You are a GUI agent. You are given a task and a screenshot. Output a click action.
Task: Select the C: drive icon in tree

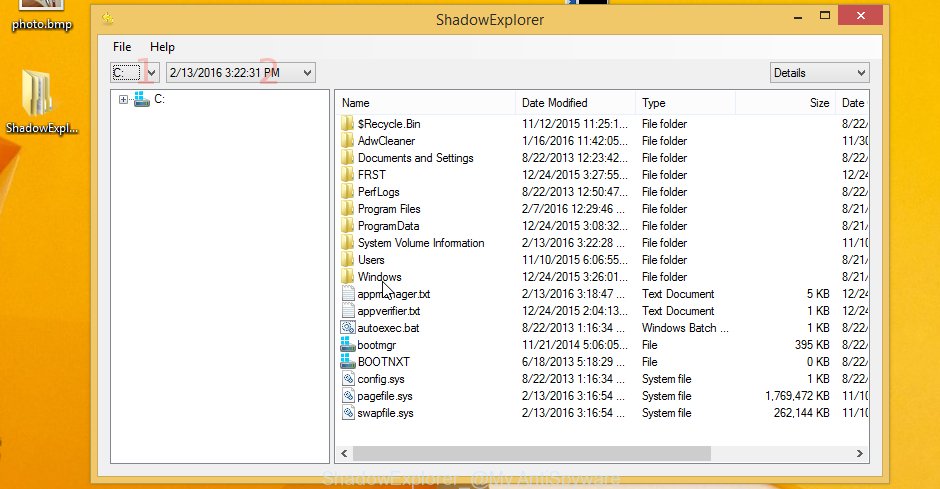(x=141, y=99)
